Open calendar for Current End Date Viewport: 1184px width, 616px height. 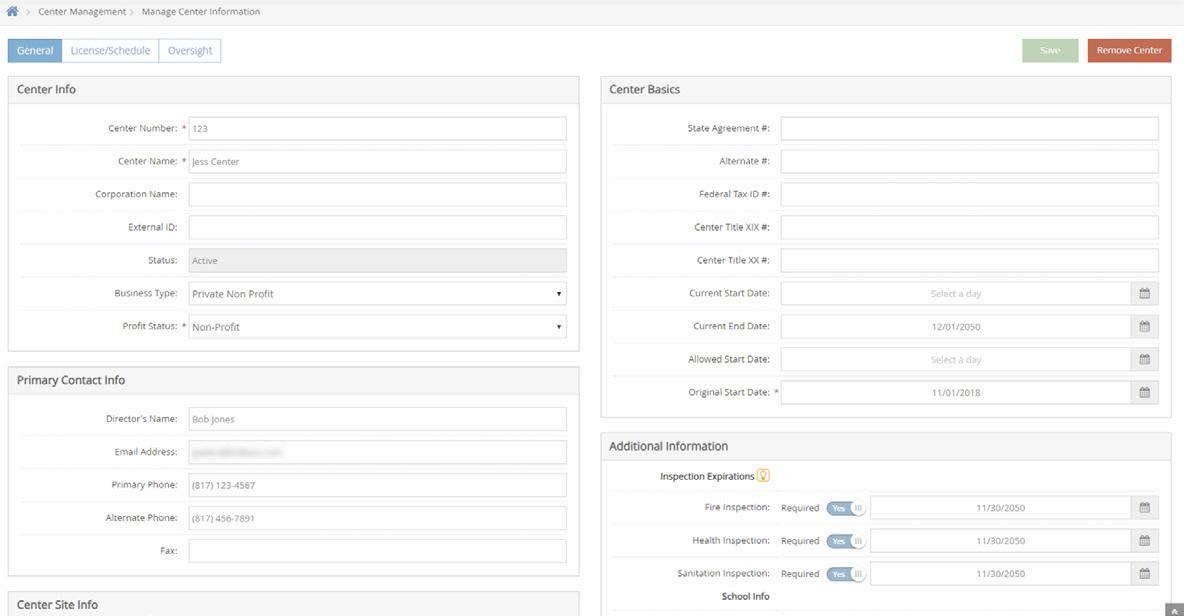pyautogui.click(x=1144, y=327)
